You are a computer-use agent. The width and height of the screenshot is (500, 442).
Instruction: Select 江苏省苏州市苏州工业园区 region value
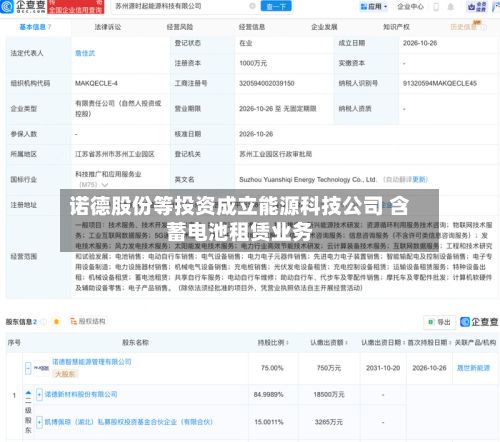pyautogui.click(x=115, y=154)
